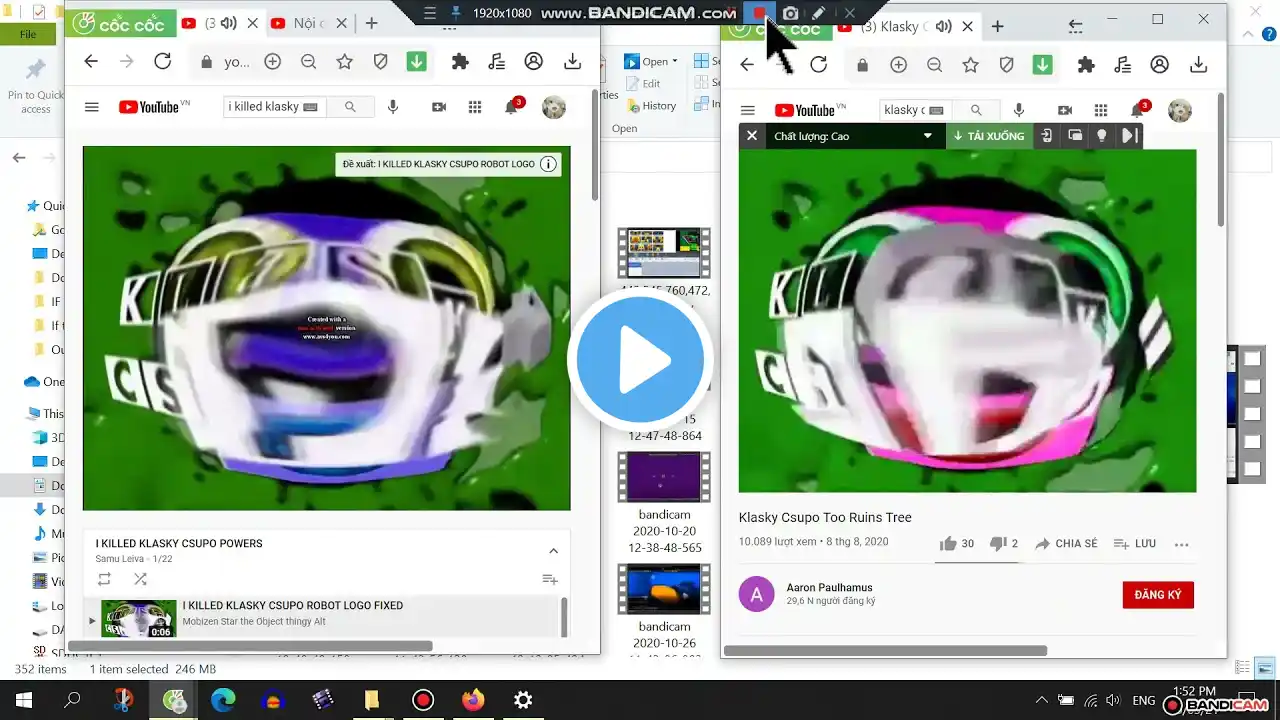Open the adblock shield icon
This screenshot has height=720, width=1280.
pos(380,61)
